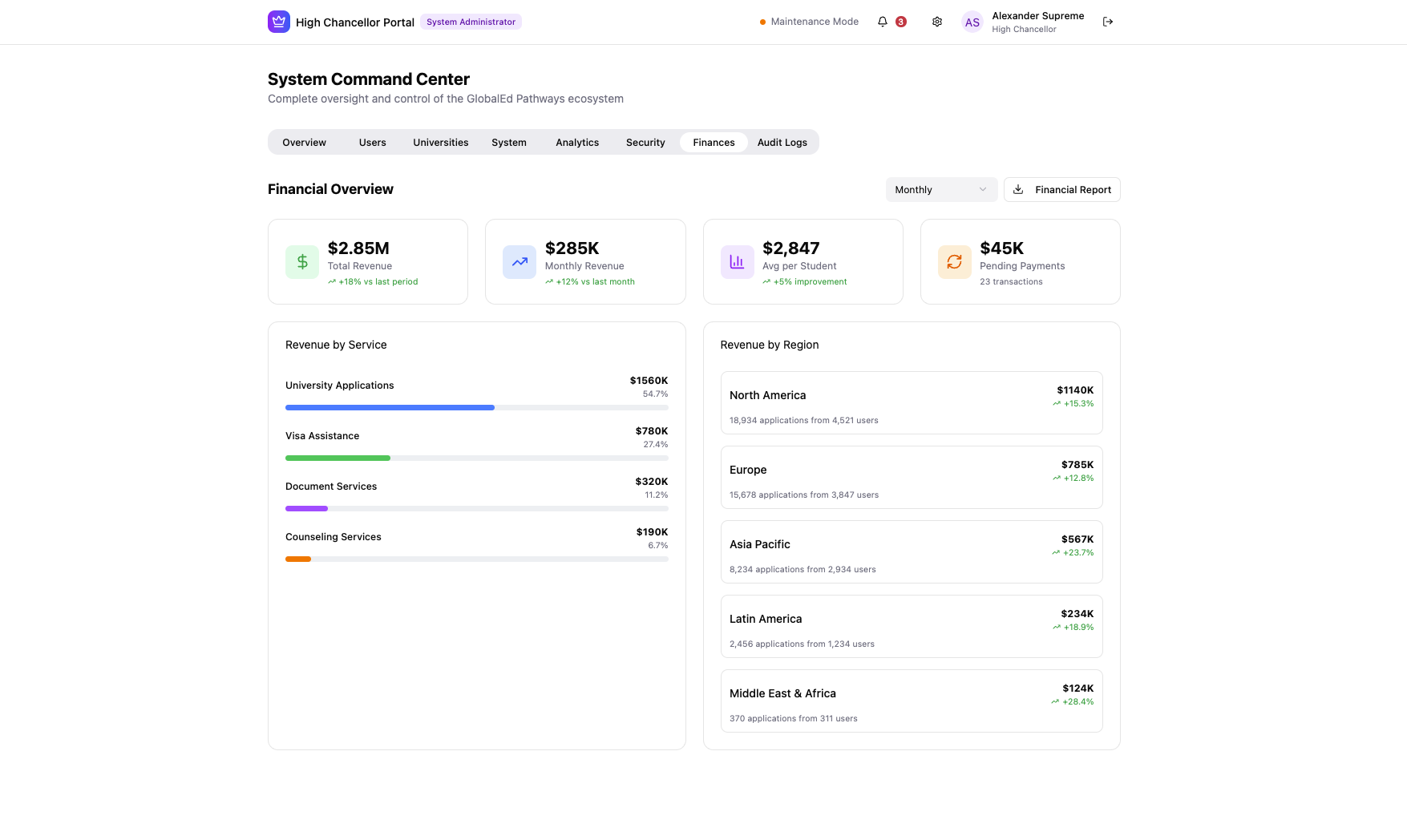Go to the Analytics tab
The width and height of the screenshot is (1407, 840).
[577, 143]
